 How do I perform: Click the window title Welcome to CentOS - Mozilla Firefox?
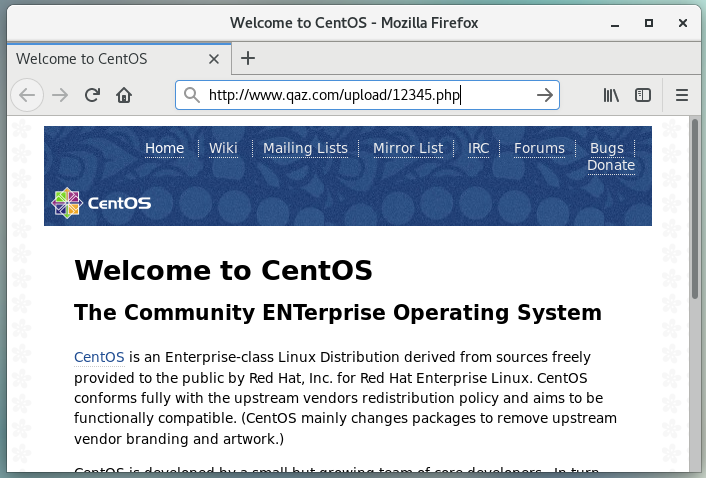click(x=354, y=23)
